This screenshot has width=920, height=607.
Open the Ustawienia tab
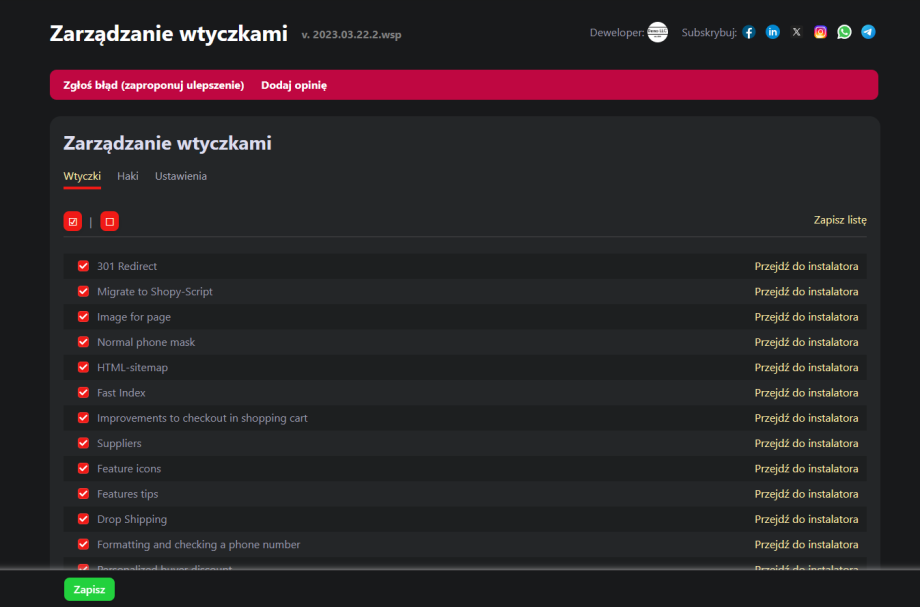[181, 176]
